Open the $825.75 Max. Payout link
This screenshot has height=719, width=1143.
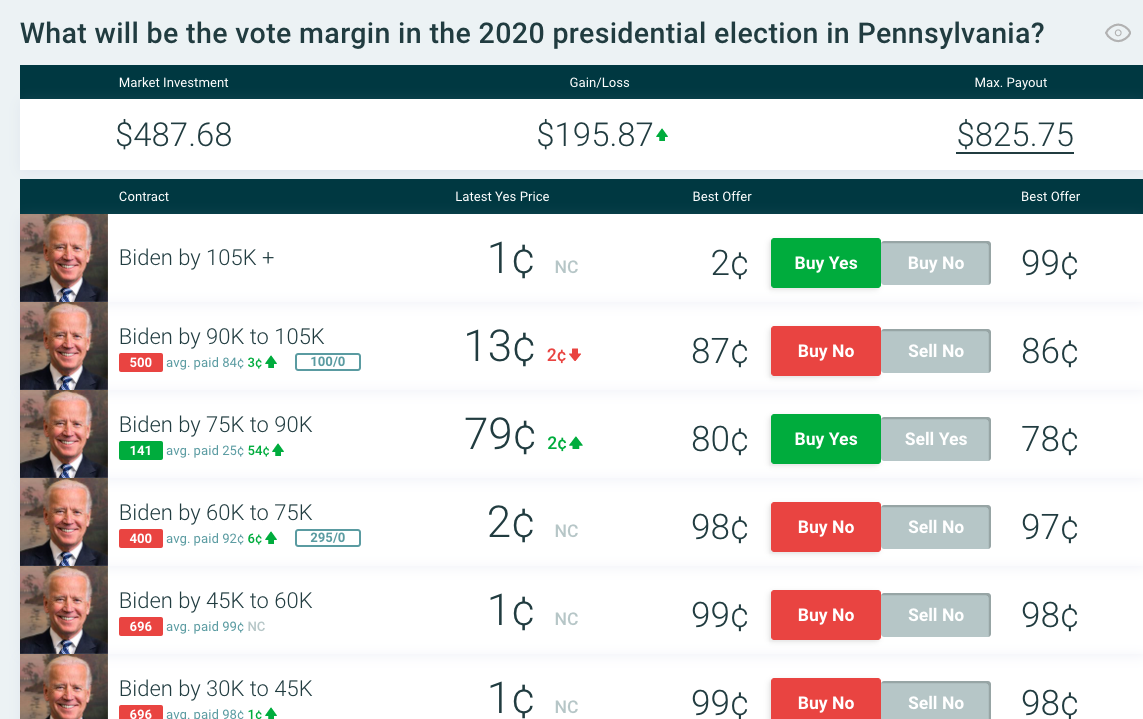pos(1015,135)
